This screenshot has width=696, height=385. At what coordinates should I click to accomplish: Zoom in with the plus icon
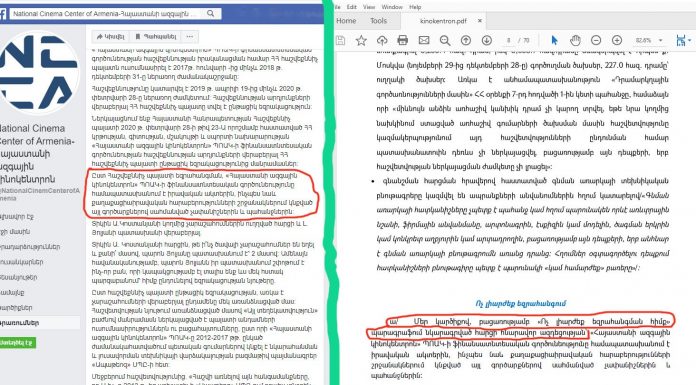click(617, 40)
